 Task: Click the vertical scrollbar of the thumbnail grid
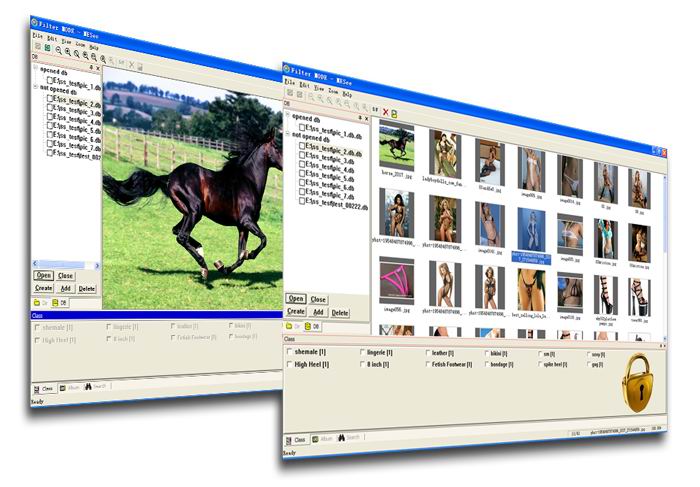pos(664,257)
